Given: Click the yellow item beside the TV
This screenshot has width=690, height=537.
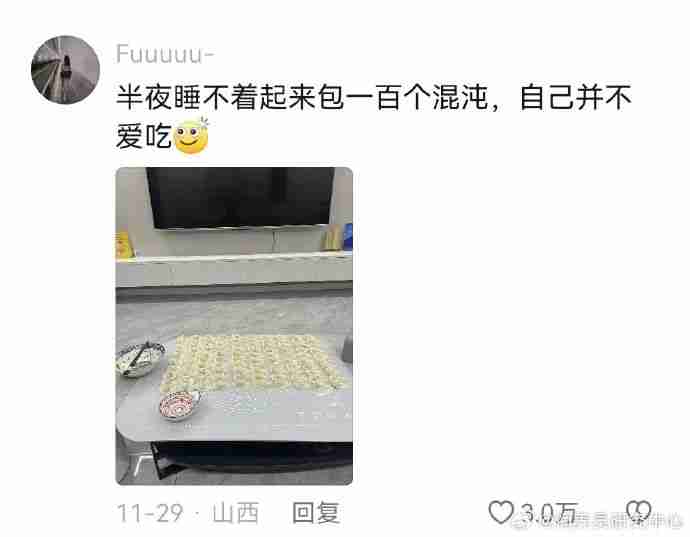Looking at the screenshot, I should coord(124,245).
